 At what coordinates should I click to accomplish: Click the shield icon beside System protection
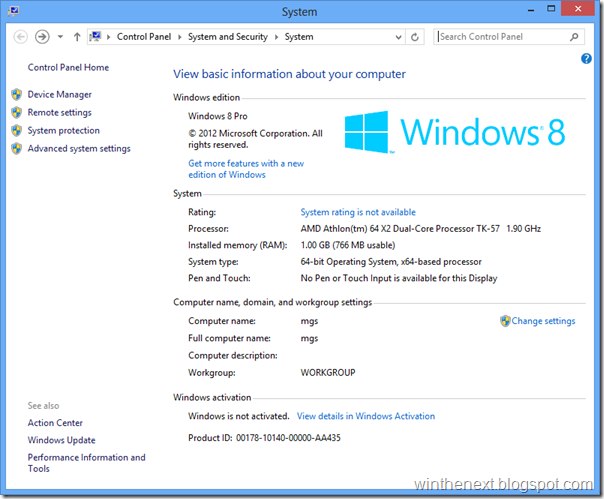tap(17, 131)
